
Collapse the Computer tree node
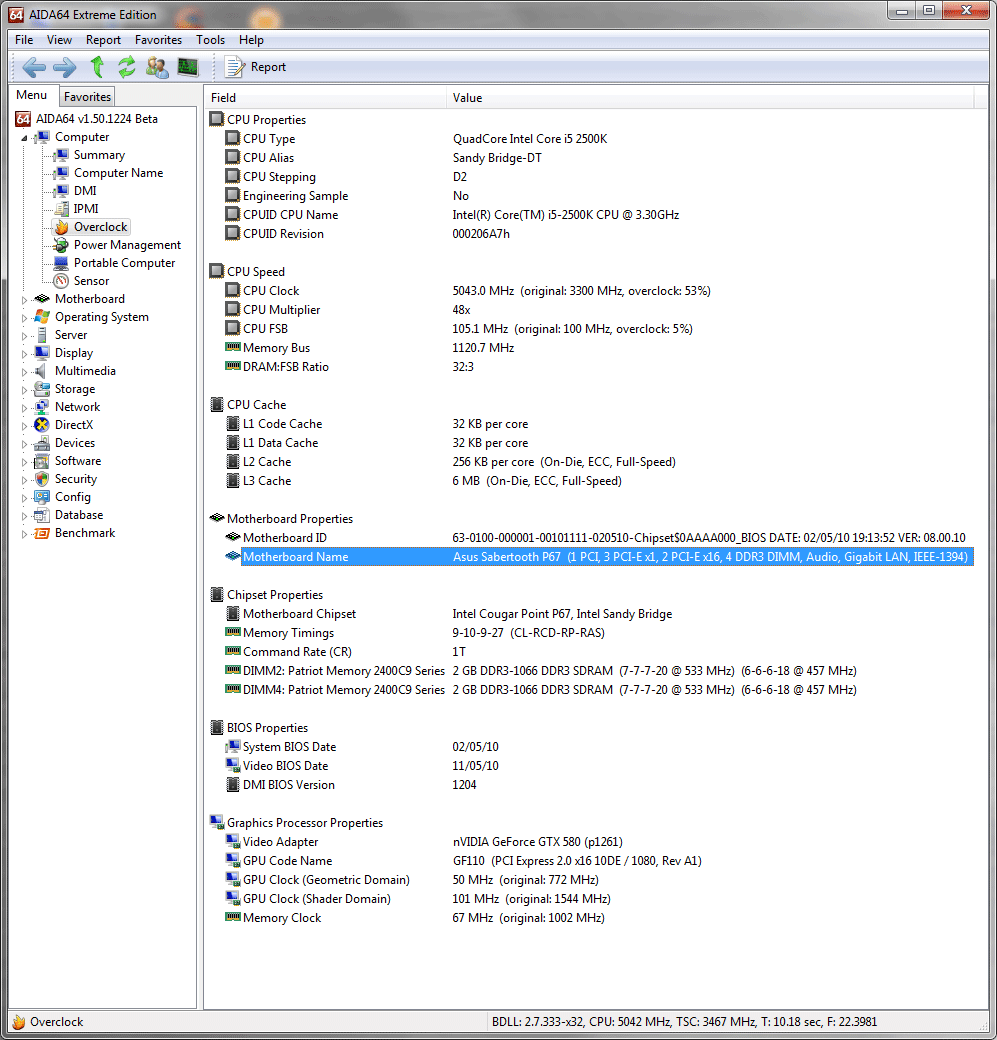[25, 138]
